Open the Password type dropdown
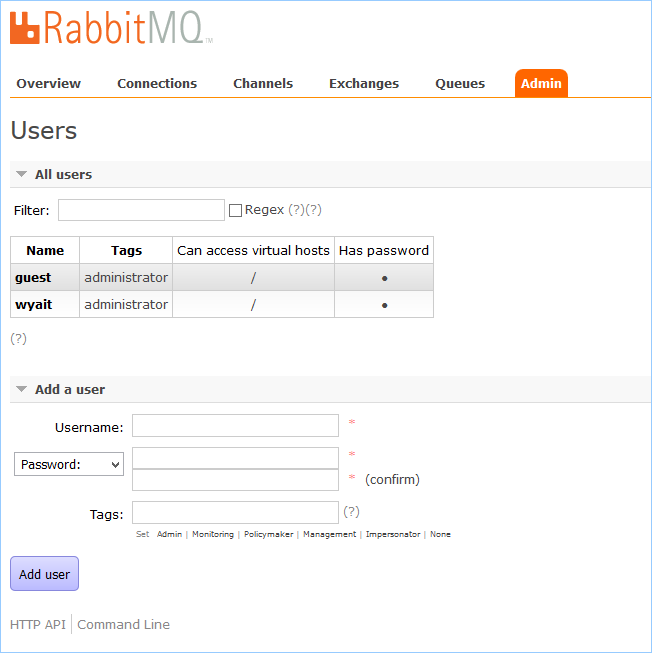 69,464
